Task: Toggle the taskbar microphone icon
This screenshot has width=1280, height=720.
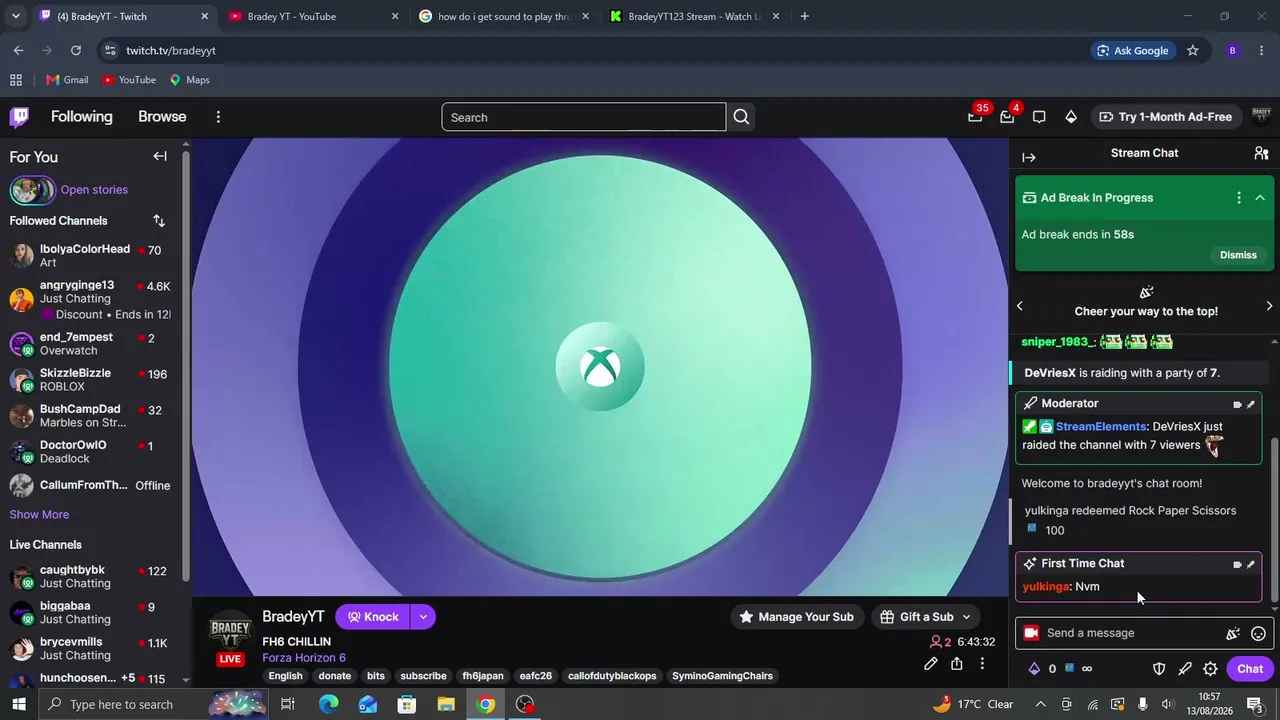Action: [x=1142, y=704]
